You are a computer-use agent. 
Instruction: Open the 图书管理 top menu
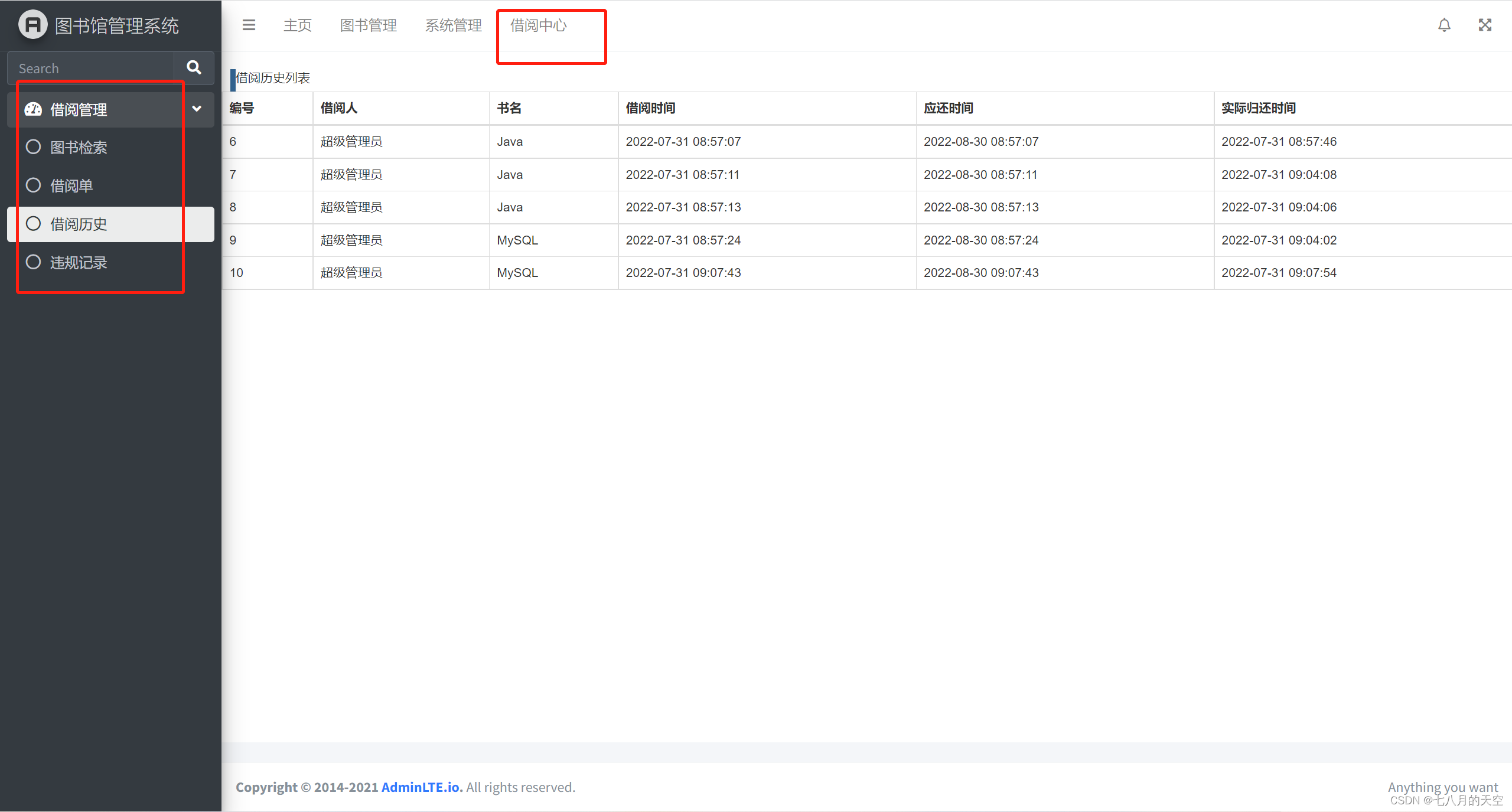pyautogui.click(x=368, y=25)
